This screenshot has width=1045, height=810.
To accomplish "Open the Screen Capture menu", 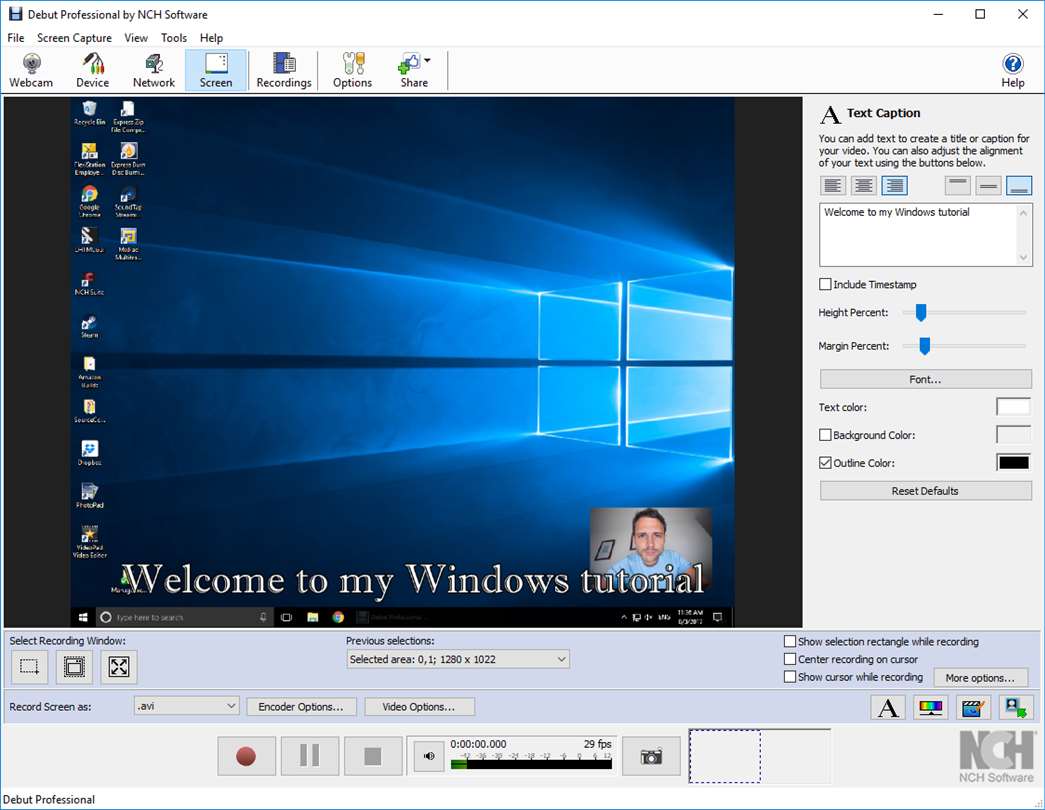I will pos(74,38).
